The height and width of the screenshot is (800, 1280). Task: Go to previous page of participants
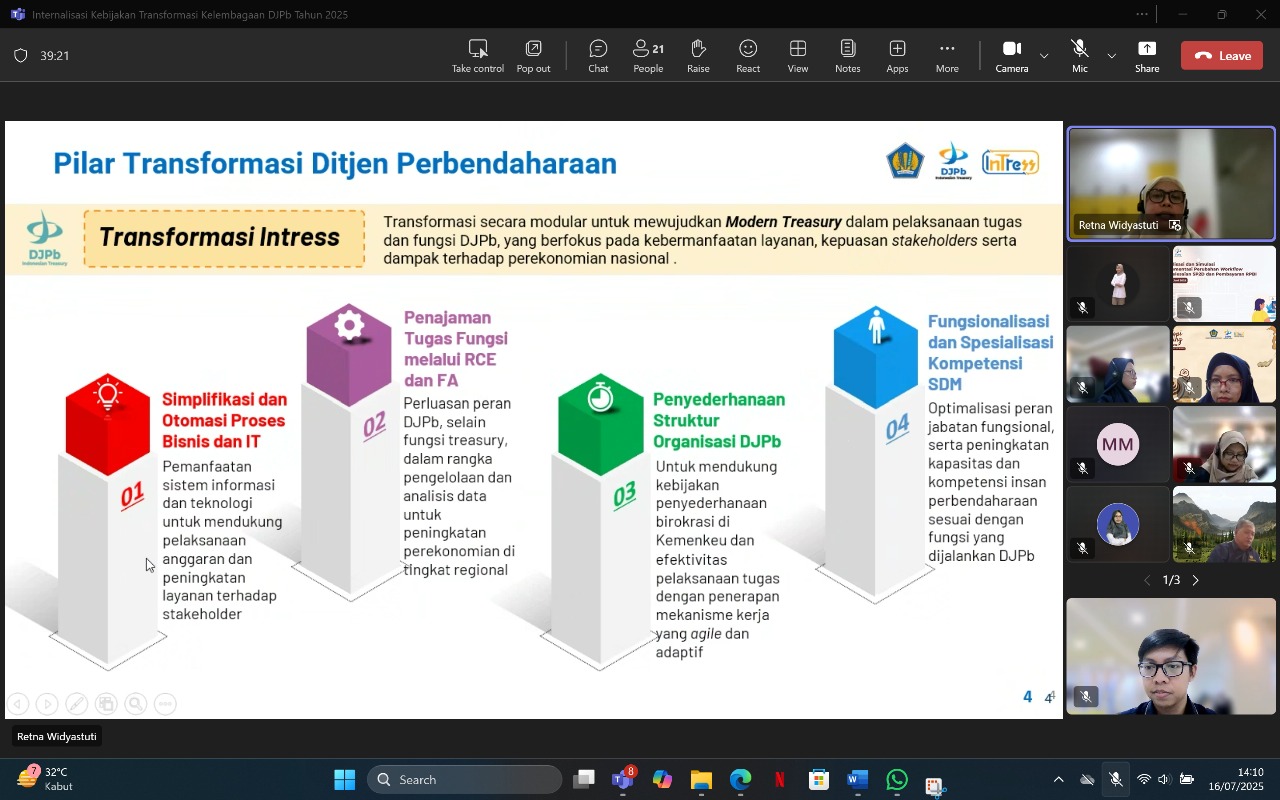pos(1147,580)
